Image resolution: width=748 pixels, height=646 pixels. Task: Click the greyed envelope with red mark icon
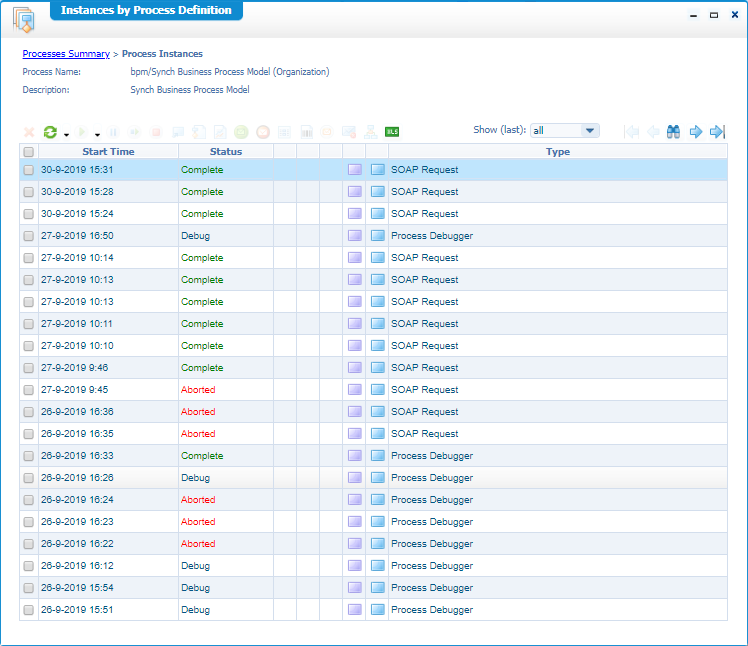pos(349,132)
